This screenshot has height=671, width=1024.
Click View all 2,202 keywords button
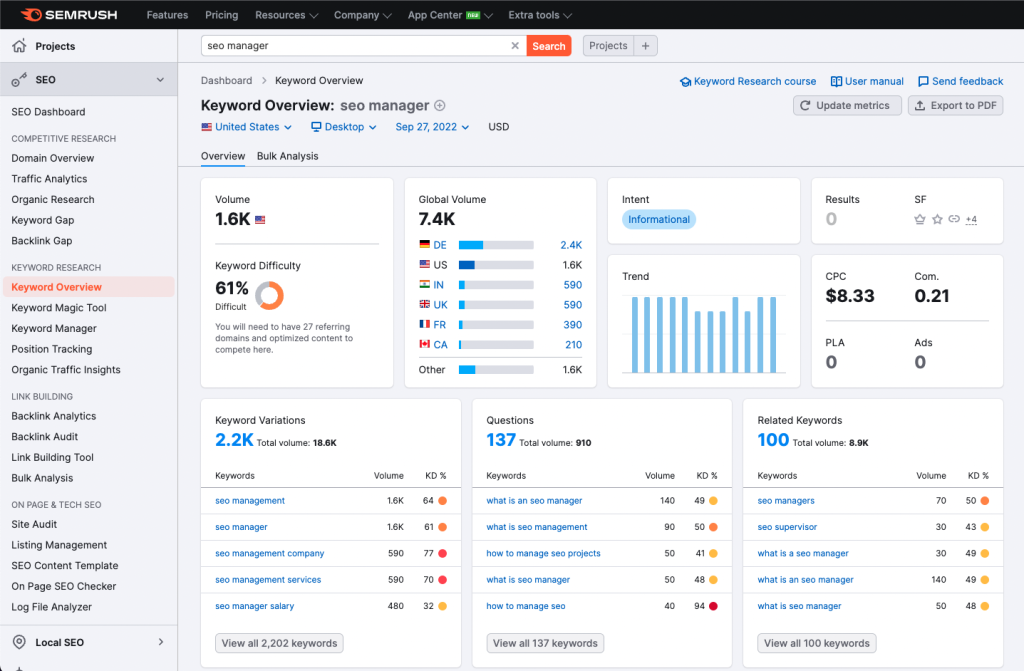point(279,643)
